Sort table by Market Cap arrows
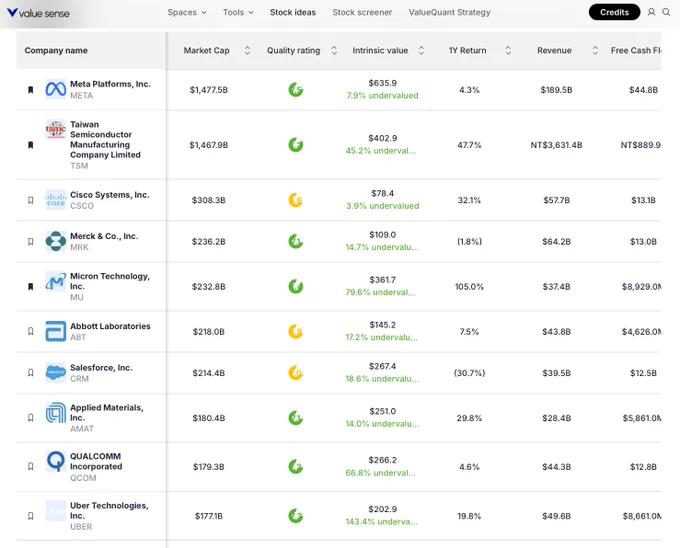Screen dimensions: 680x548 (x=247, y=50)
